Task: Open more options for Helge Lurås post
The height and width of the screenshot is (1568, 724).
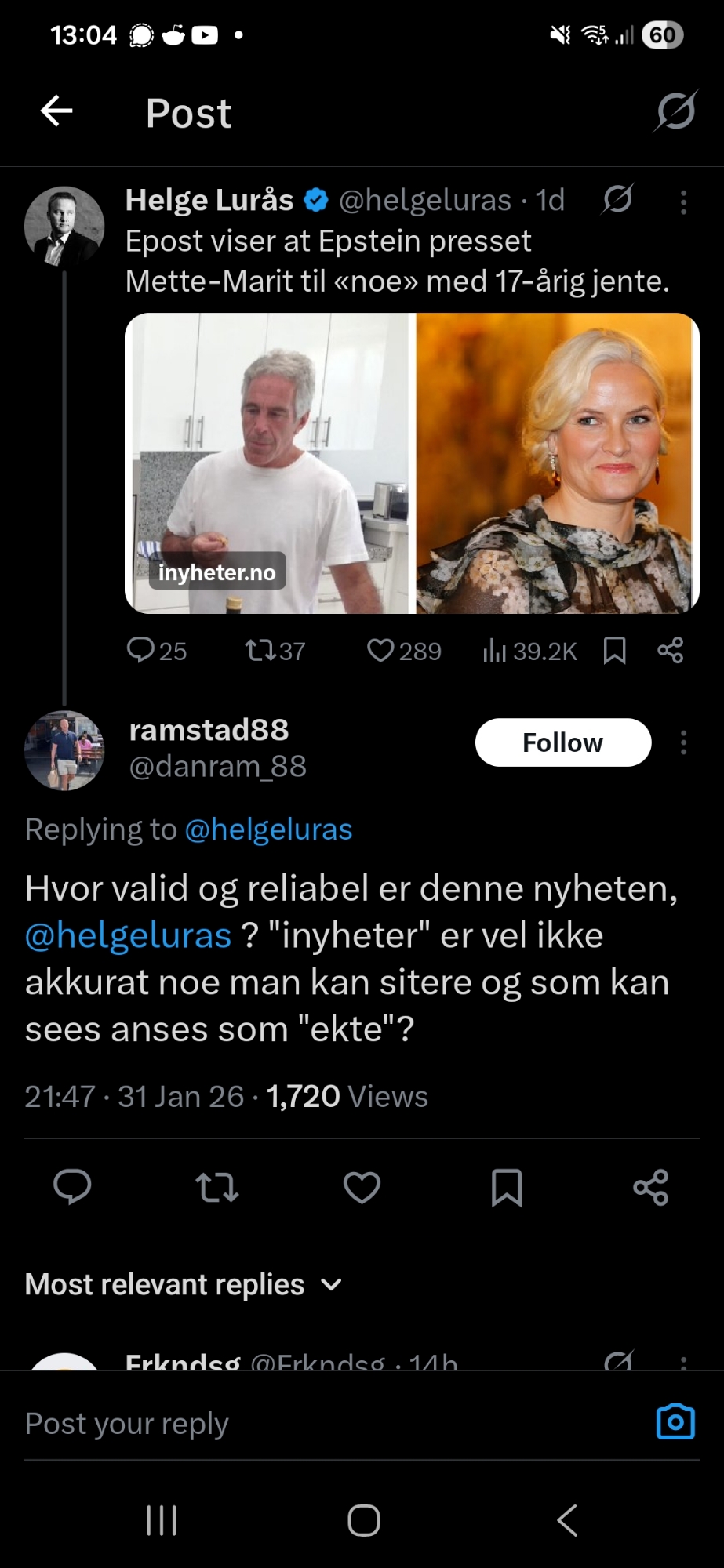Action: pyautogui.click(x=683, y=202)
